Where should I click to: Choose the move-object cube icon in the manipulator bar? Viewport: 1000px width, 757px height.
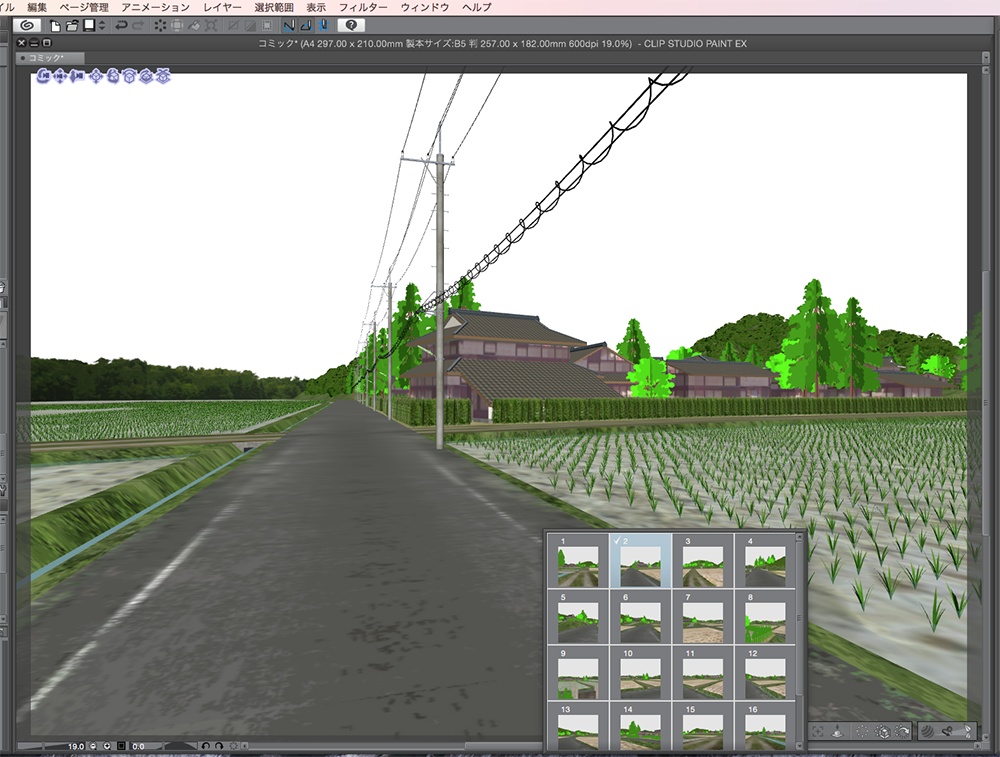pos(97,76)
